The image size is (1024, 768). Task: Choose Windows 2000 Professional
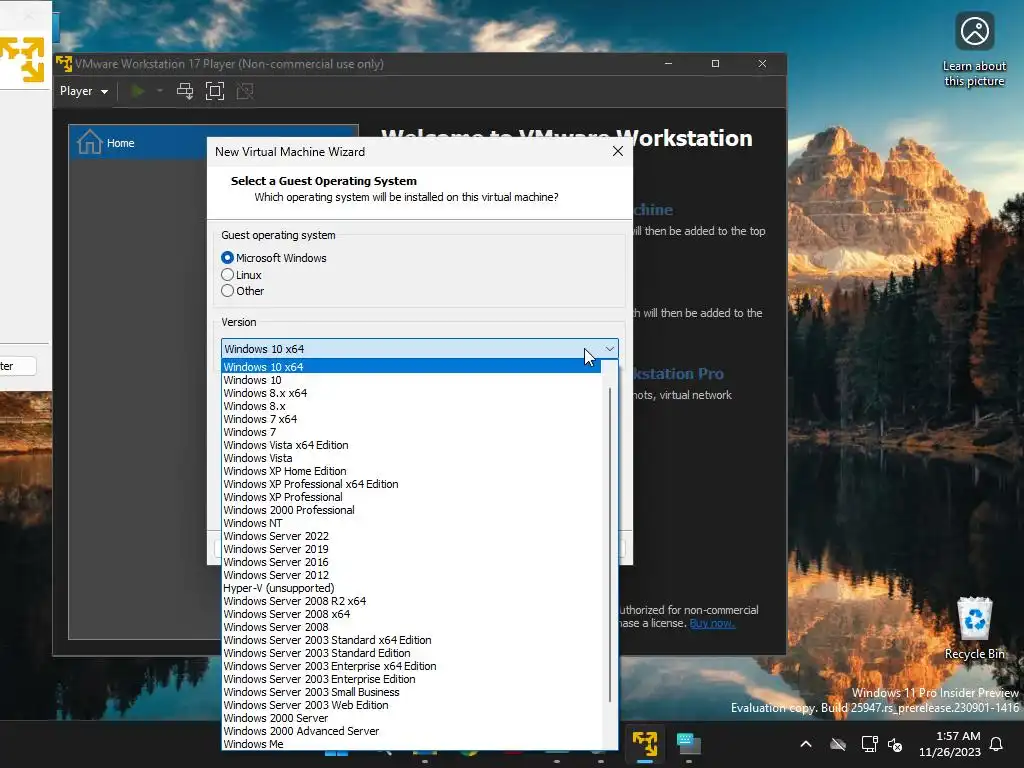[x=411, y=510]
